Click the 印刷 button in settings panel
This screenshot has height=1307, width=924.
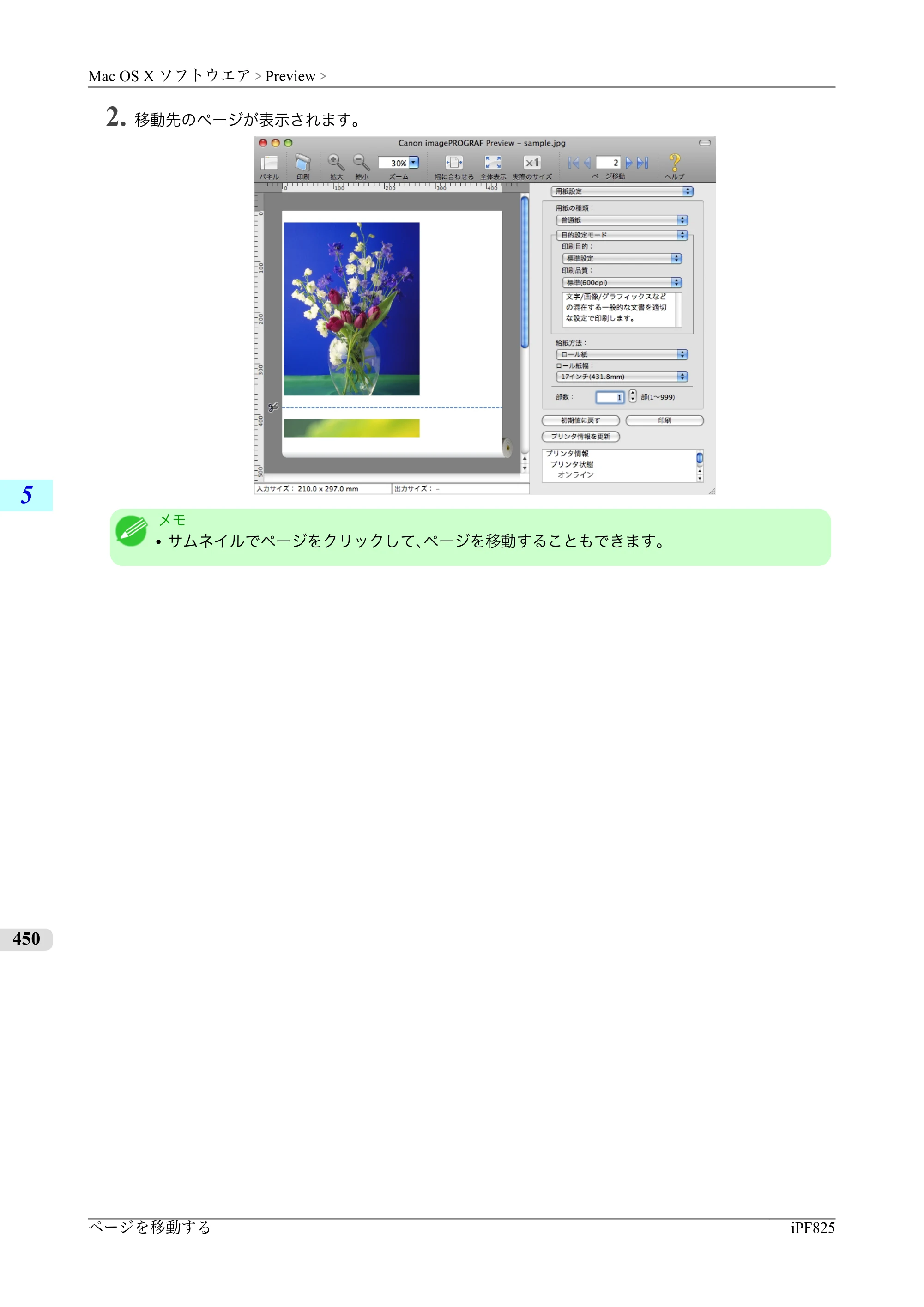tap(664, 421)
